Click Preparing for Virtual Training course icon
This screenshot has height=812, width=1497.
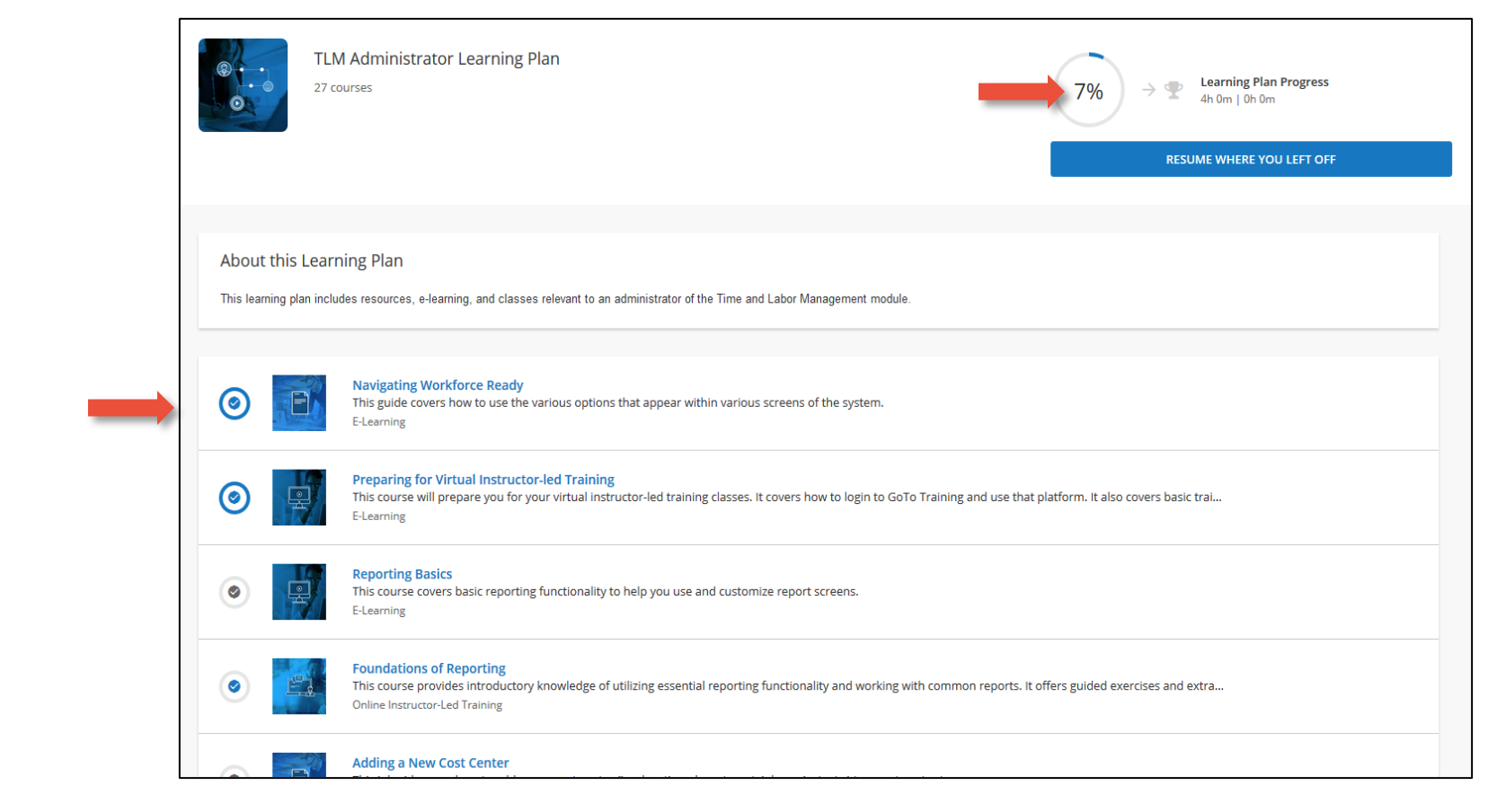click(299, 498)
